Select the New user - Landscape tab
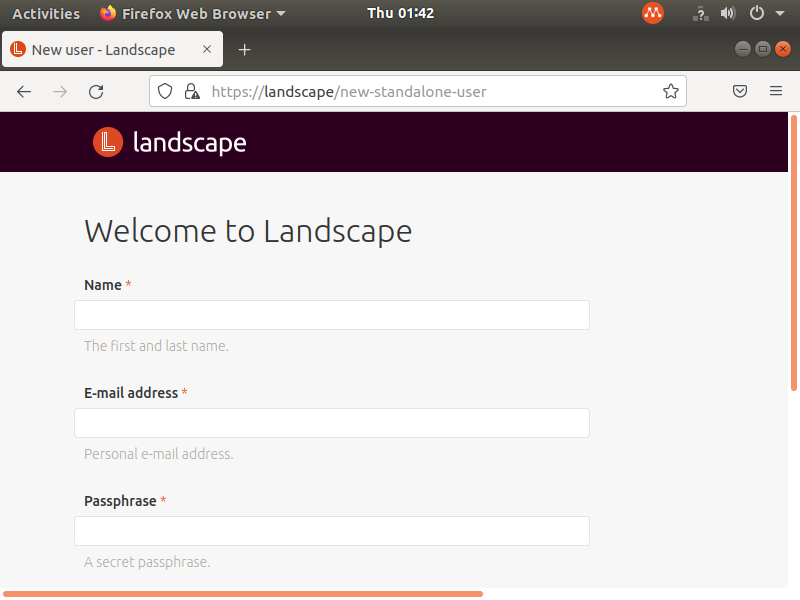Viewport: 800px width, 600px height. click(112, 49)
